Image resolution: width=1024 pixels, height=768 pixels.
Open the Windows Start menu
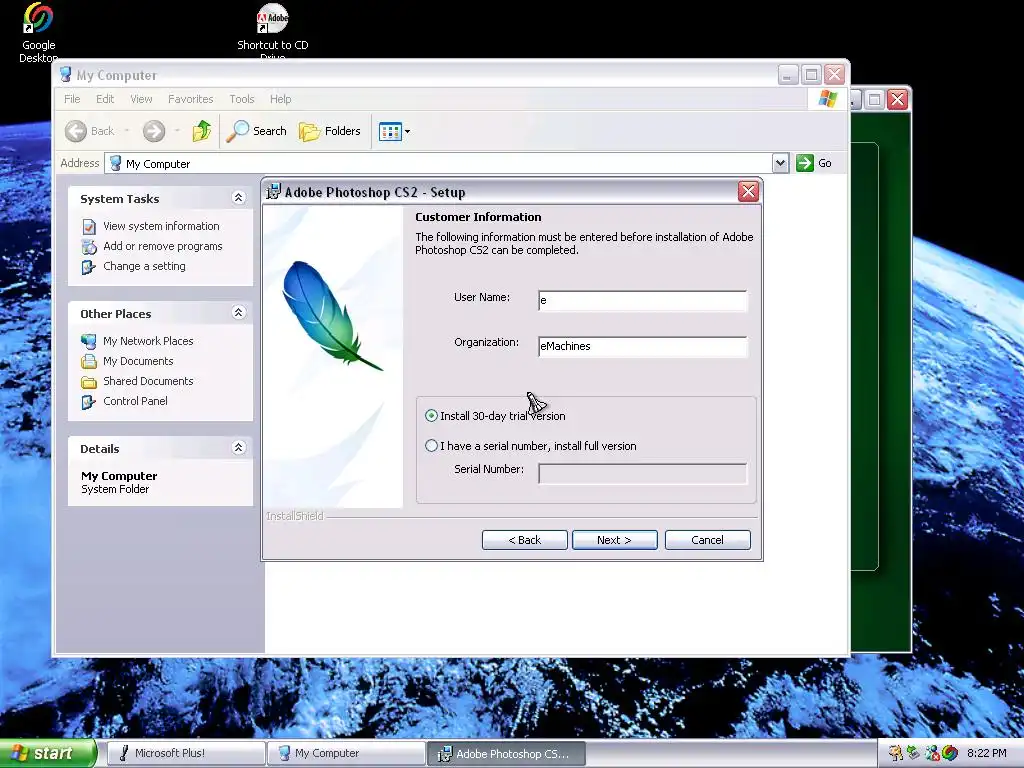tap(48, 753)
